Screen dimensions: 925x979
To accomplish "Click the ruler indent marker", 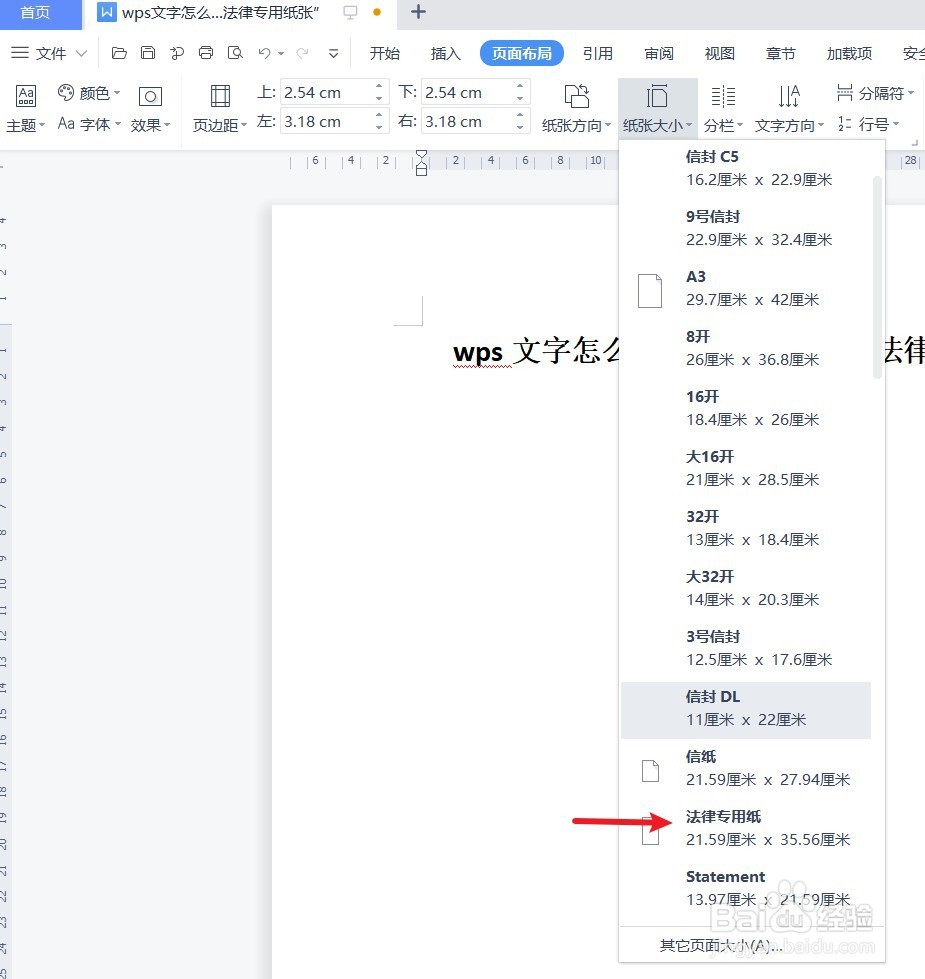I will click(x=422, y=163).
